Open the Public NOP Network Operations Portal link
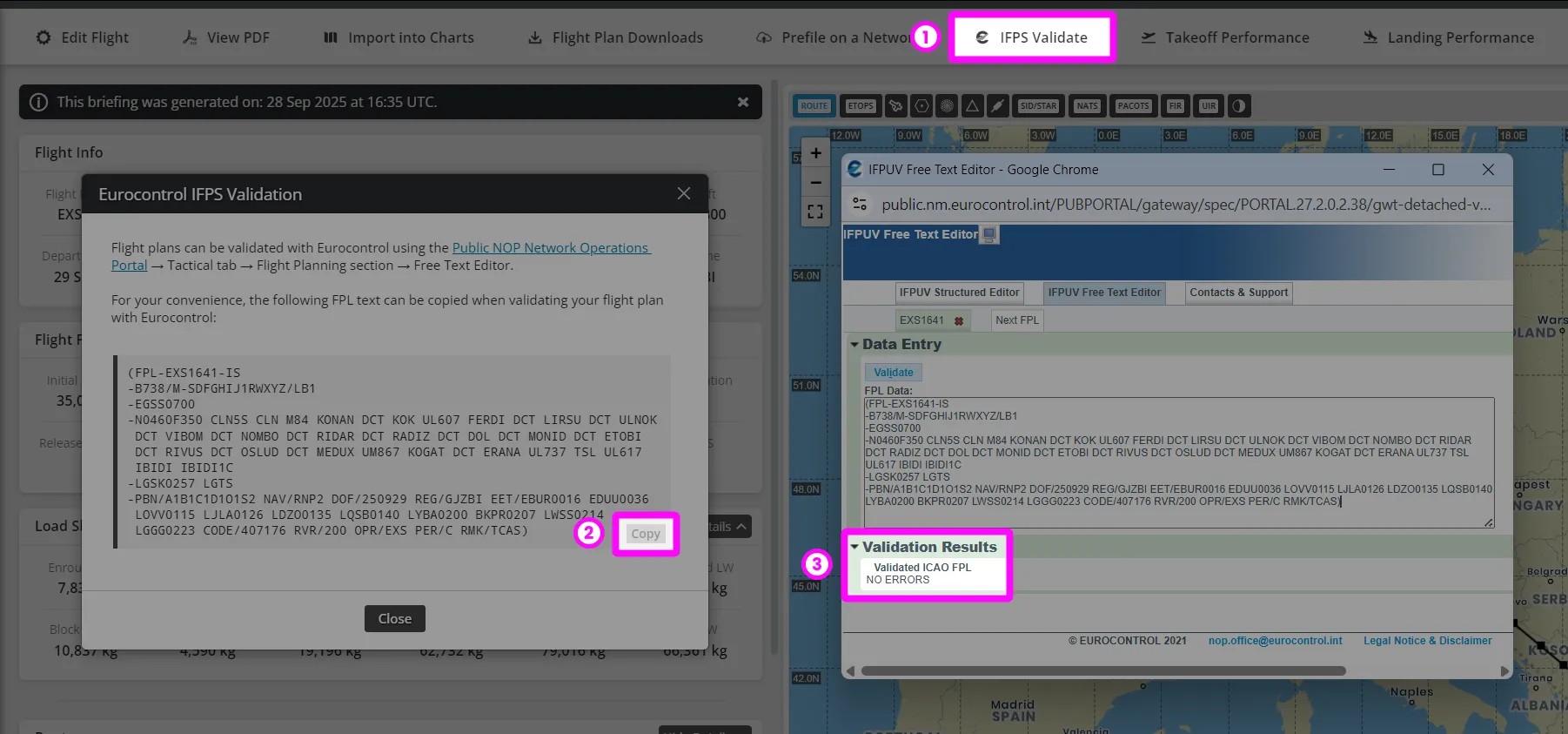This screenshot has width=1568, height=734. pos(550,248)
